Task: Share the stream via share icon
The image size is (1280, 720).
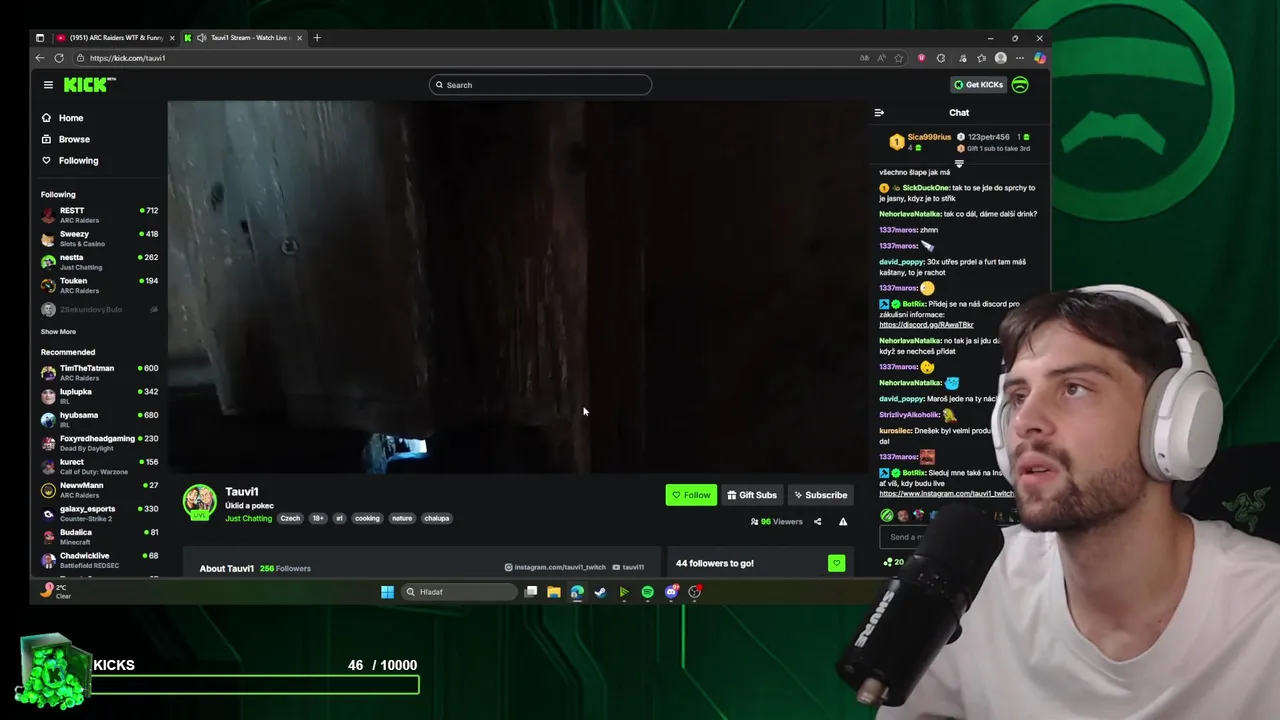Action: coord(817,521)
